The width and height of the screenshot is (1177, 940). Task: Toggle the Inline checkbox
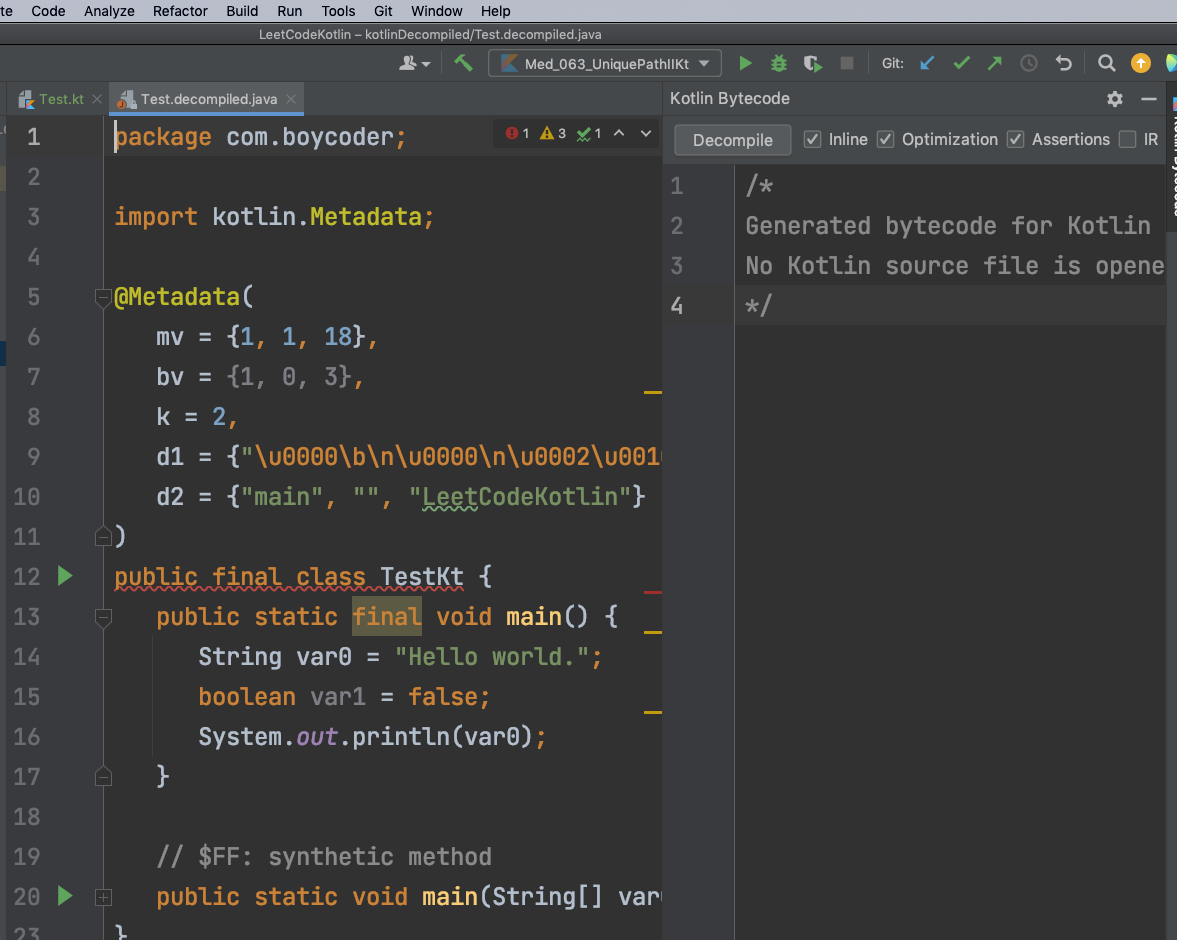click(x=813, y=139)
